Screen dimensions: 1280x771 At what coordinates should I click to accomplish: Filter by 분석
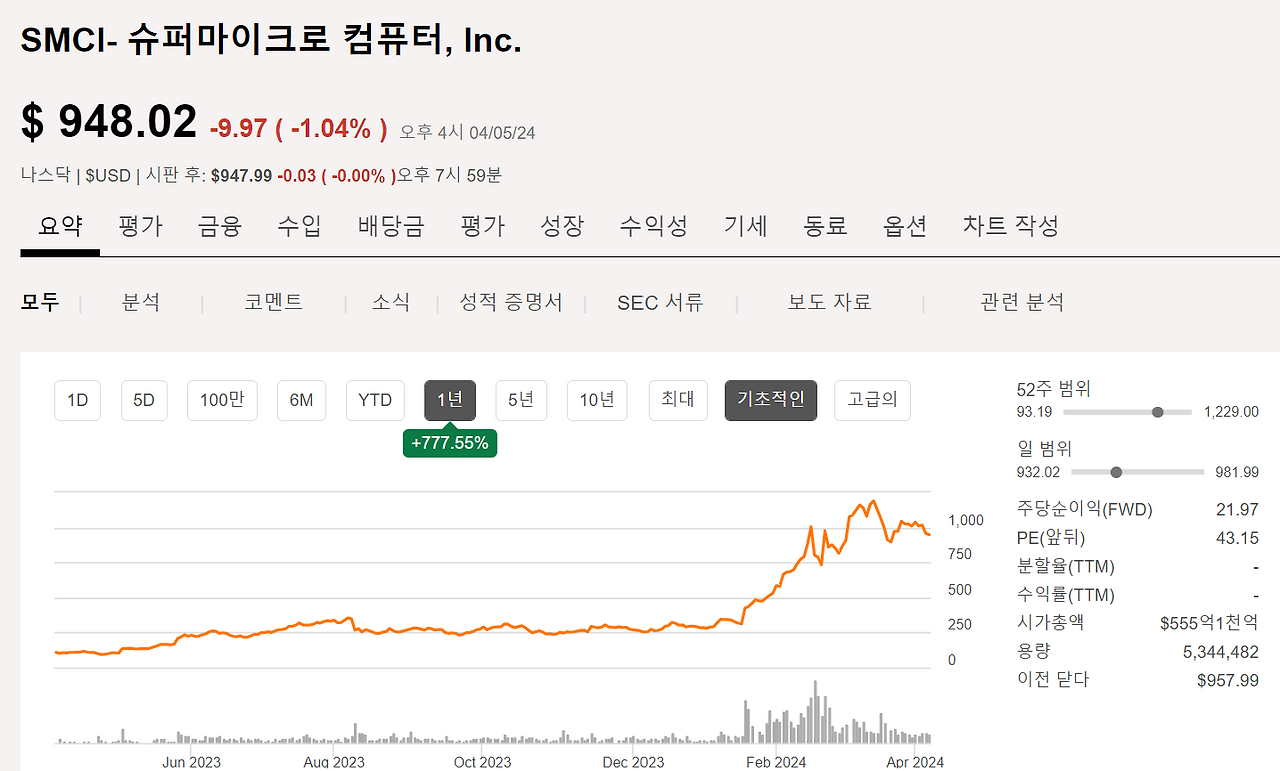[141, 302]
